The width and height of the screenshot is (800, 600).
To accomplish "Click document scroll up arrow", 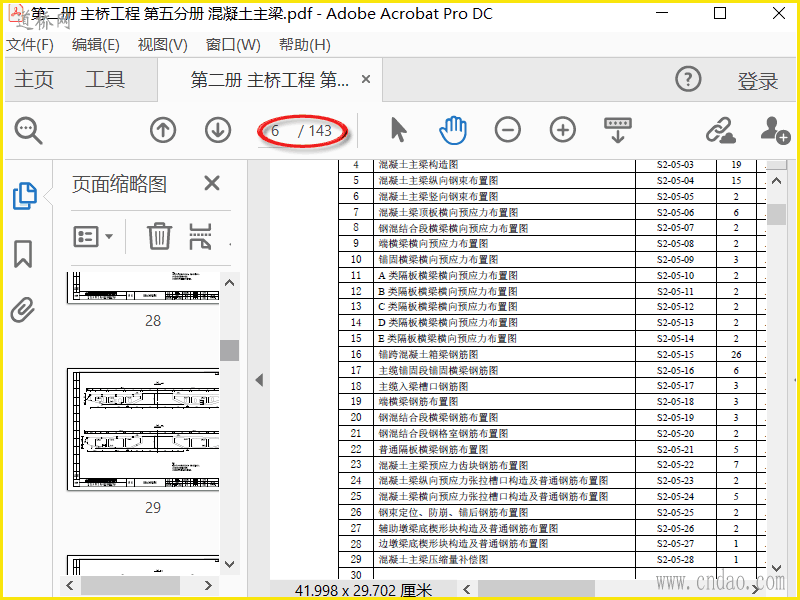I will tap(777, 181).
